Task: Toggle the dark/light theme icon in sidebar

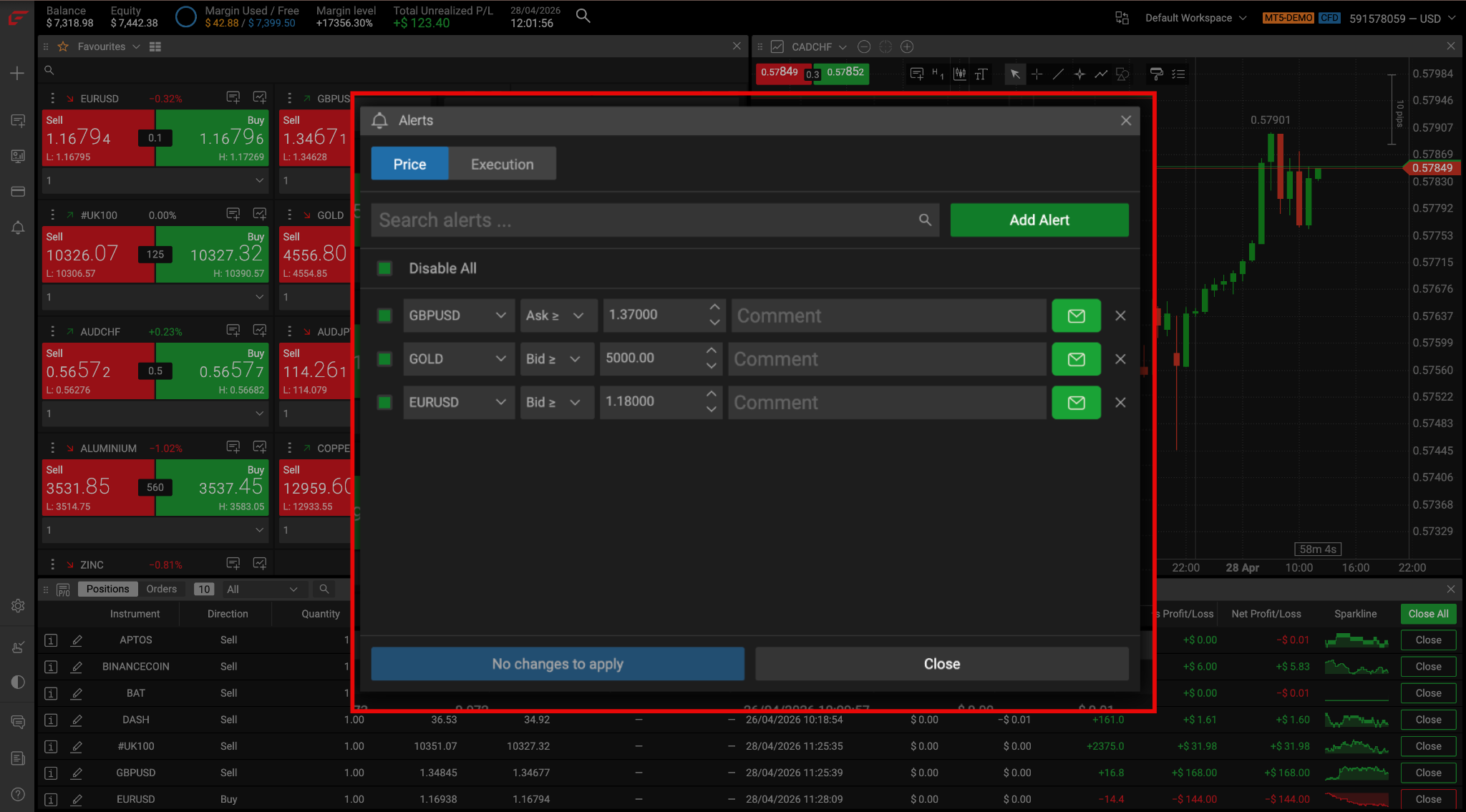Action: click(18, 682)
